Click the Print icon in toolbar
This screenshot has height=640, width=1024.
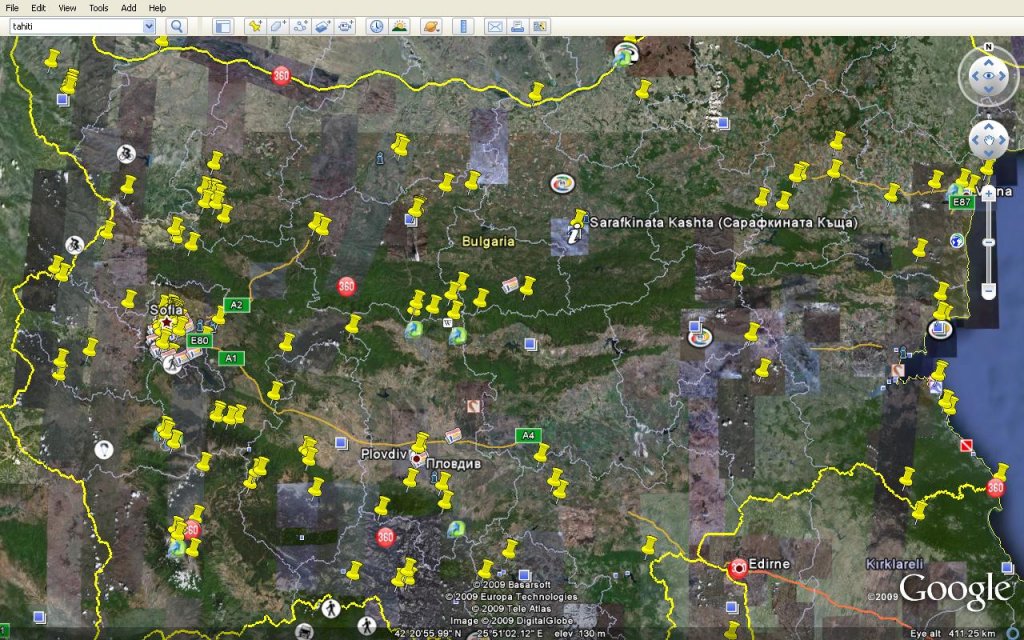tap(517, 27)
